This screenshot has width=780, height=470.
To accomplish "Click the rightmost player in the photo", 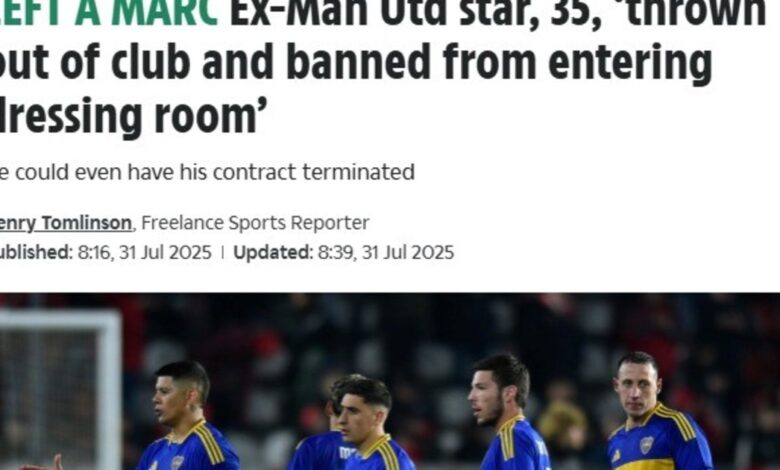I will (x=658, y=412).
